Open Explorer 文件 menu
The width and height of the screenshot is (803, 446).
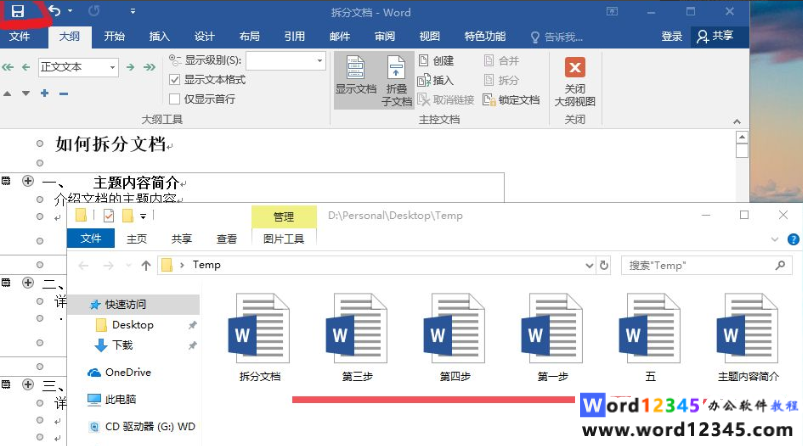[91, 238]
